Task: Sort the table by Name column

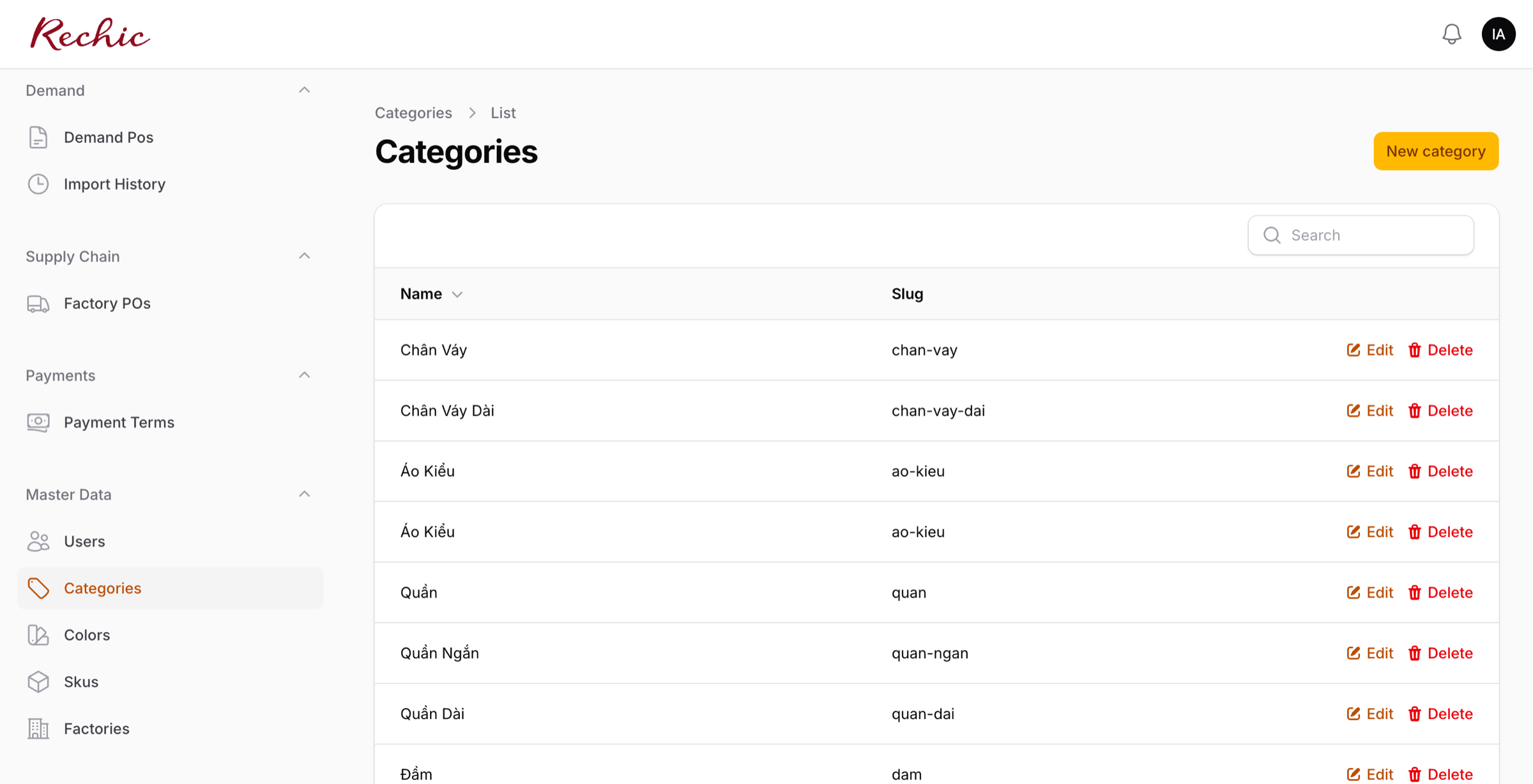Action: click(x=431, y=294)
